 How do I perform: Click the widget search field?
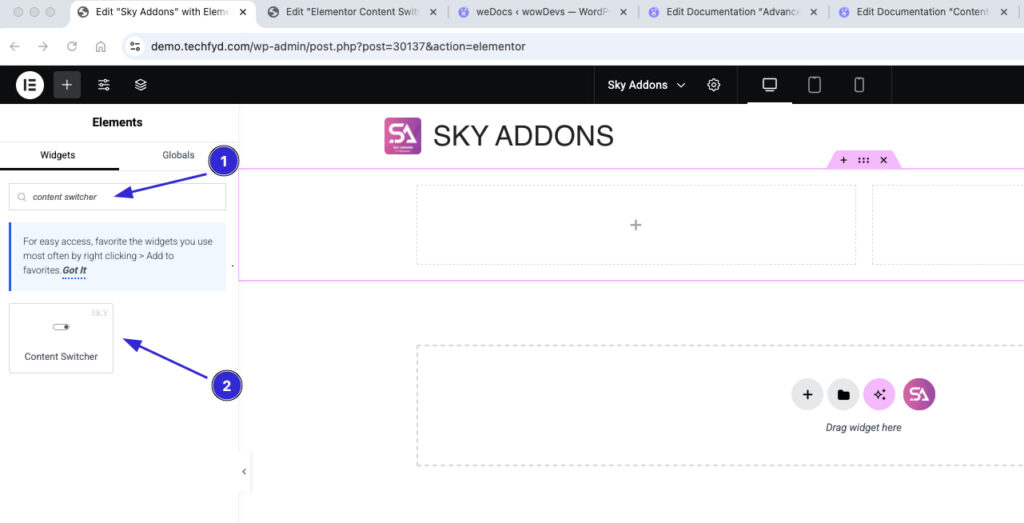click(x=118, y=197)
